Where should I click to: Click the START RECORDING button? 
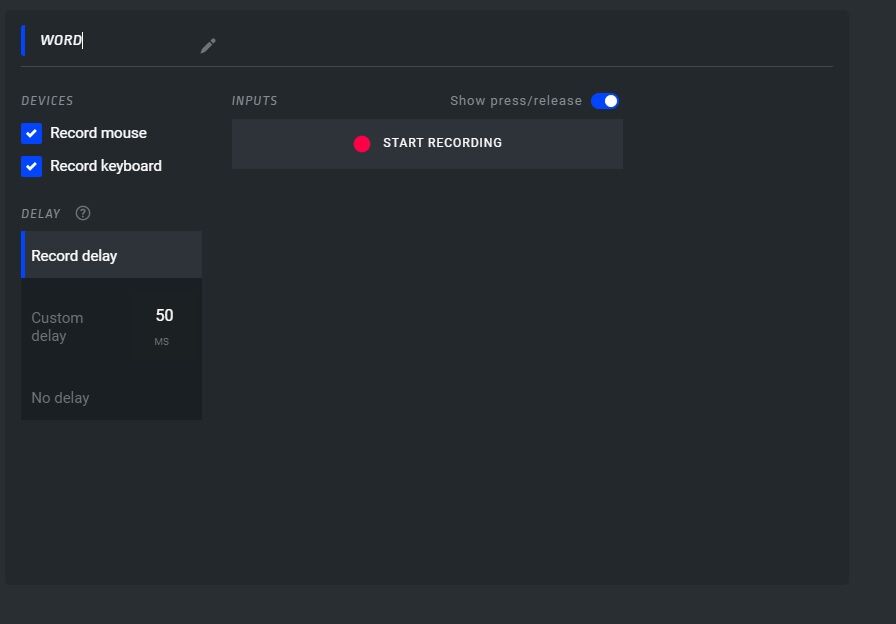427,143
